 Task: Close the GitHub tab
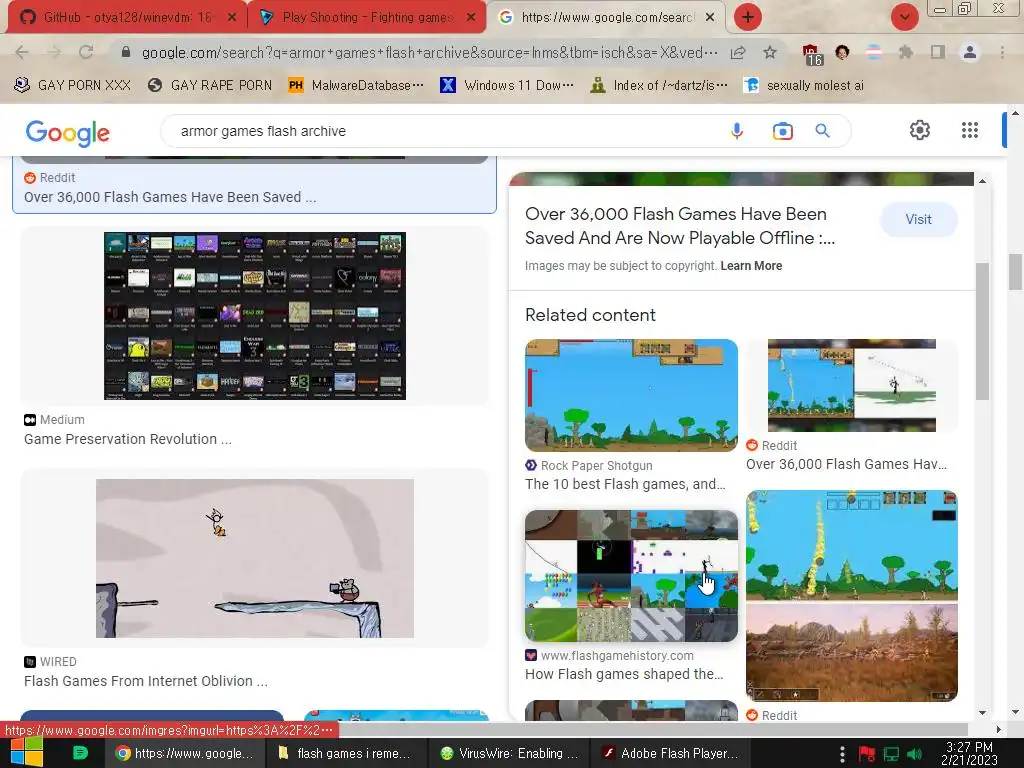click(231, 17)
